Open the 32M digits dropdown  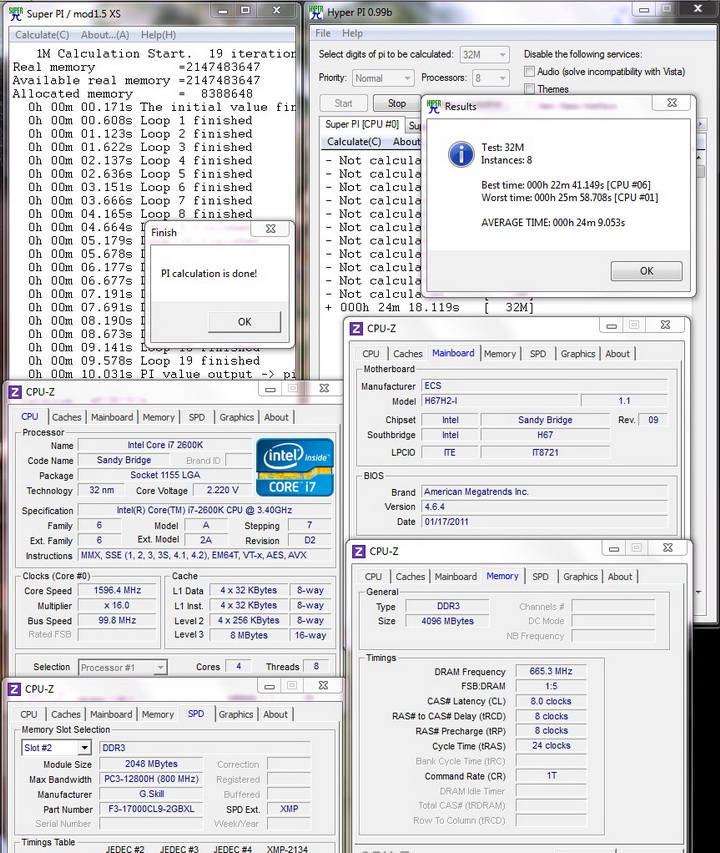[x=485, y=54]
